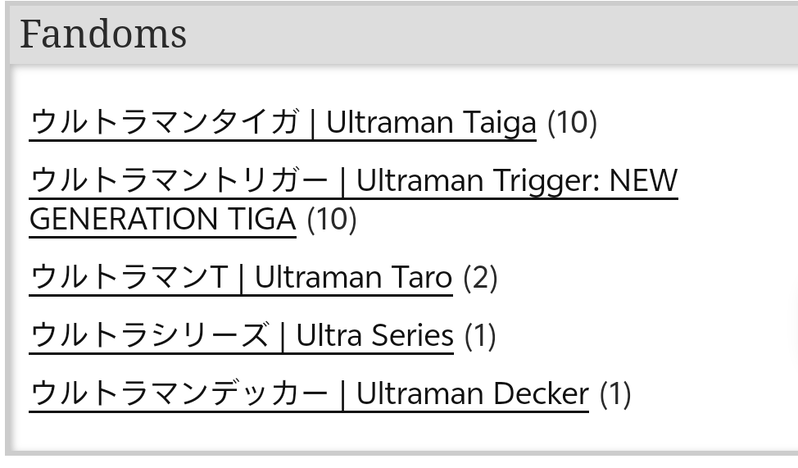Click the count (10) after GENERATION TIGA
The width and height of the screenshot is (798, 468).
pos(331,219)
